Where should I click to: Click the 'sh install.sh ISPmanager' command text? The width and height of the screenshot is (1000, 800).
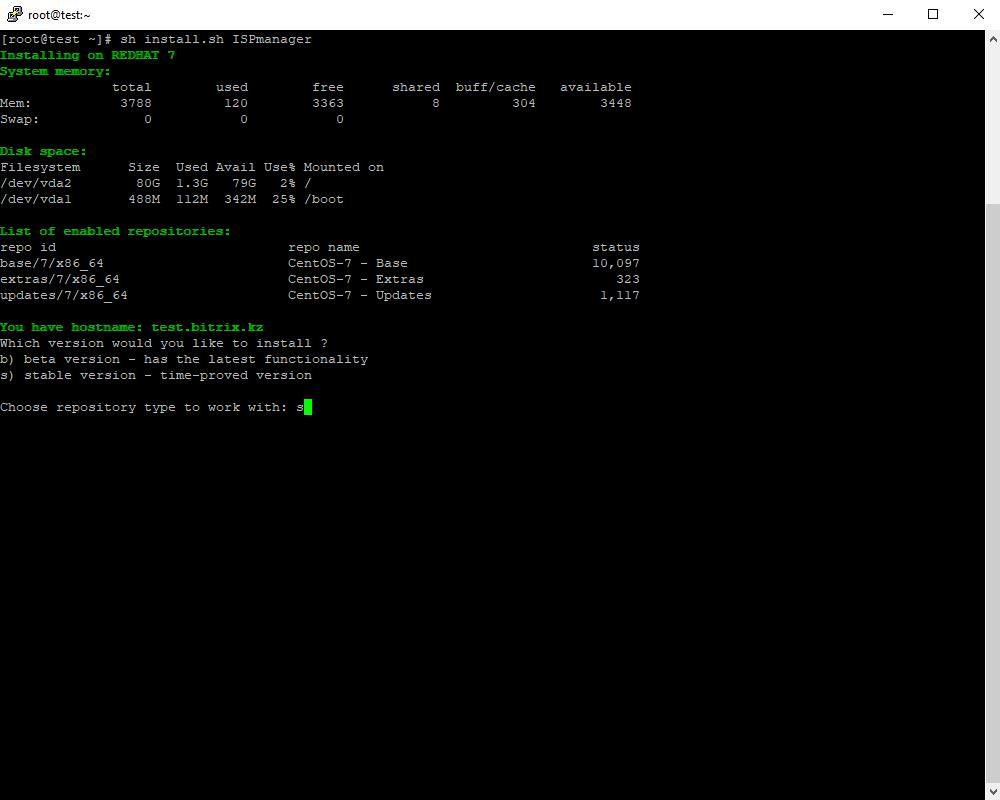coord(216,39)
